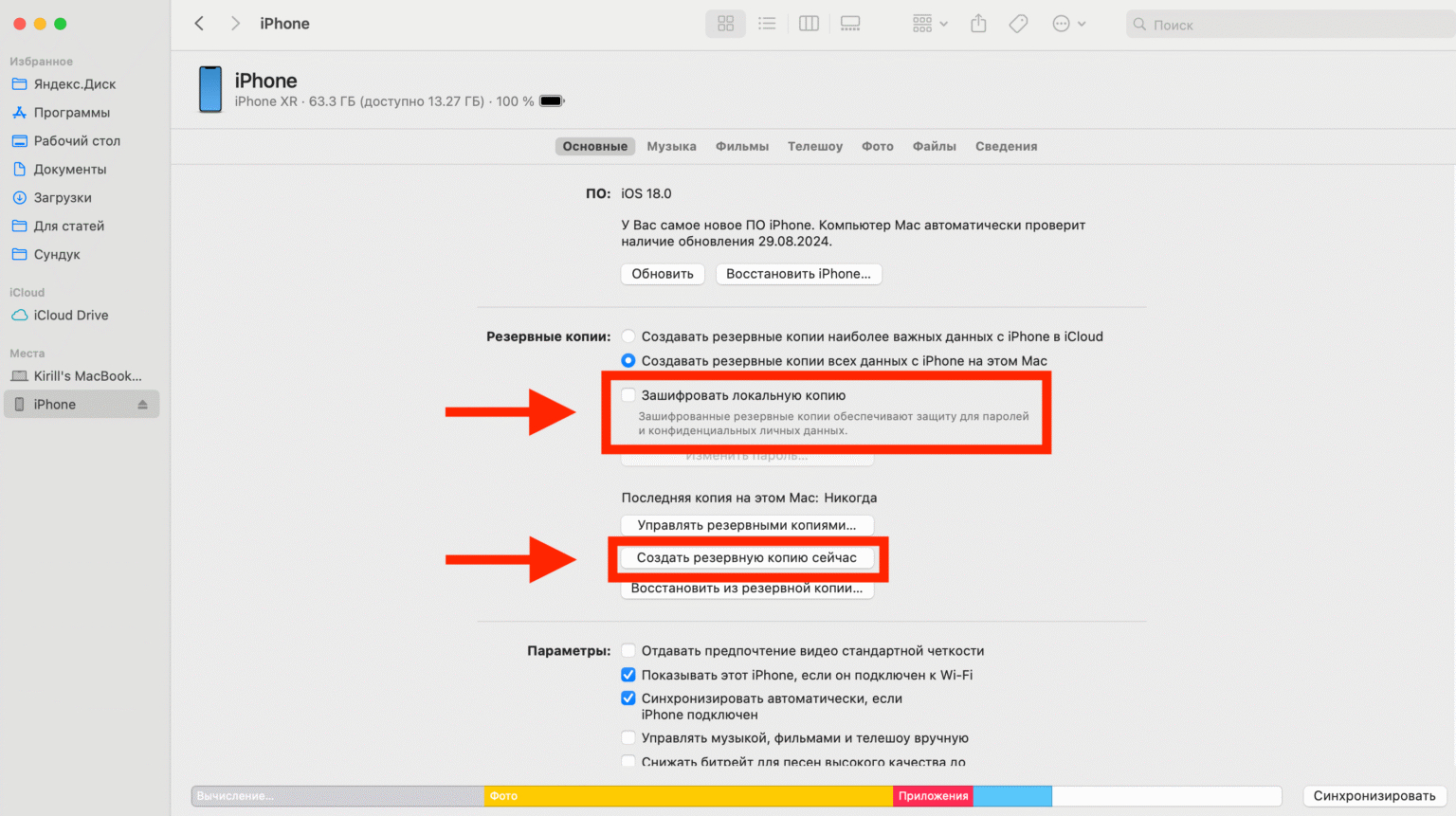Click the tag icon in toolbar
The height and width of the screenshot is (816, 1456).
tap(1018, 24)
